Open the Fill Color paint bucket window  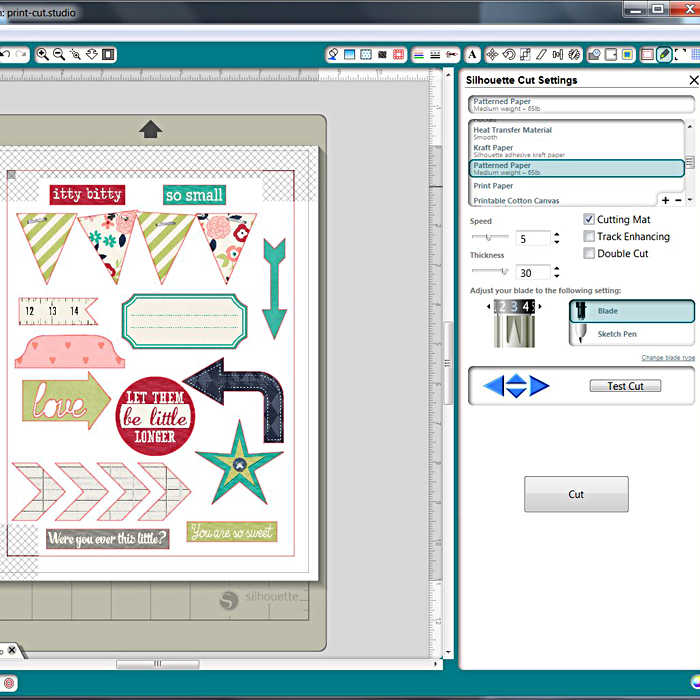(x=333, y=54)
